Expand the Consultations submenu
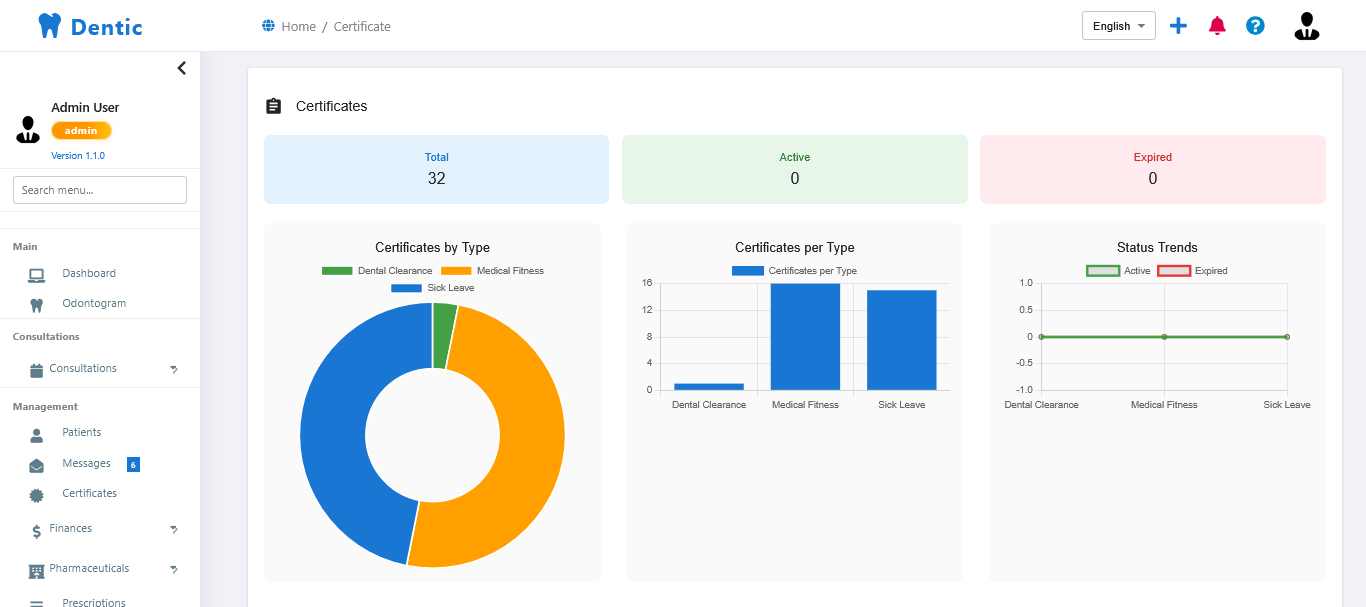 pos(100,369)
